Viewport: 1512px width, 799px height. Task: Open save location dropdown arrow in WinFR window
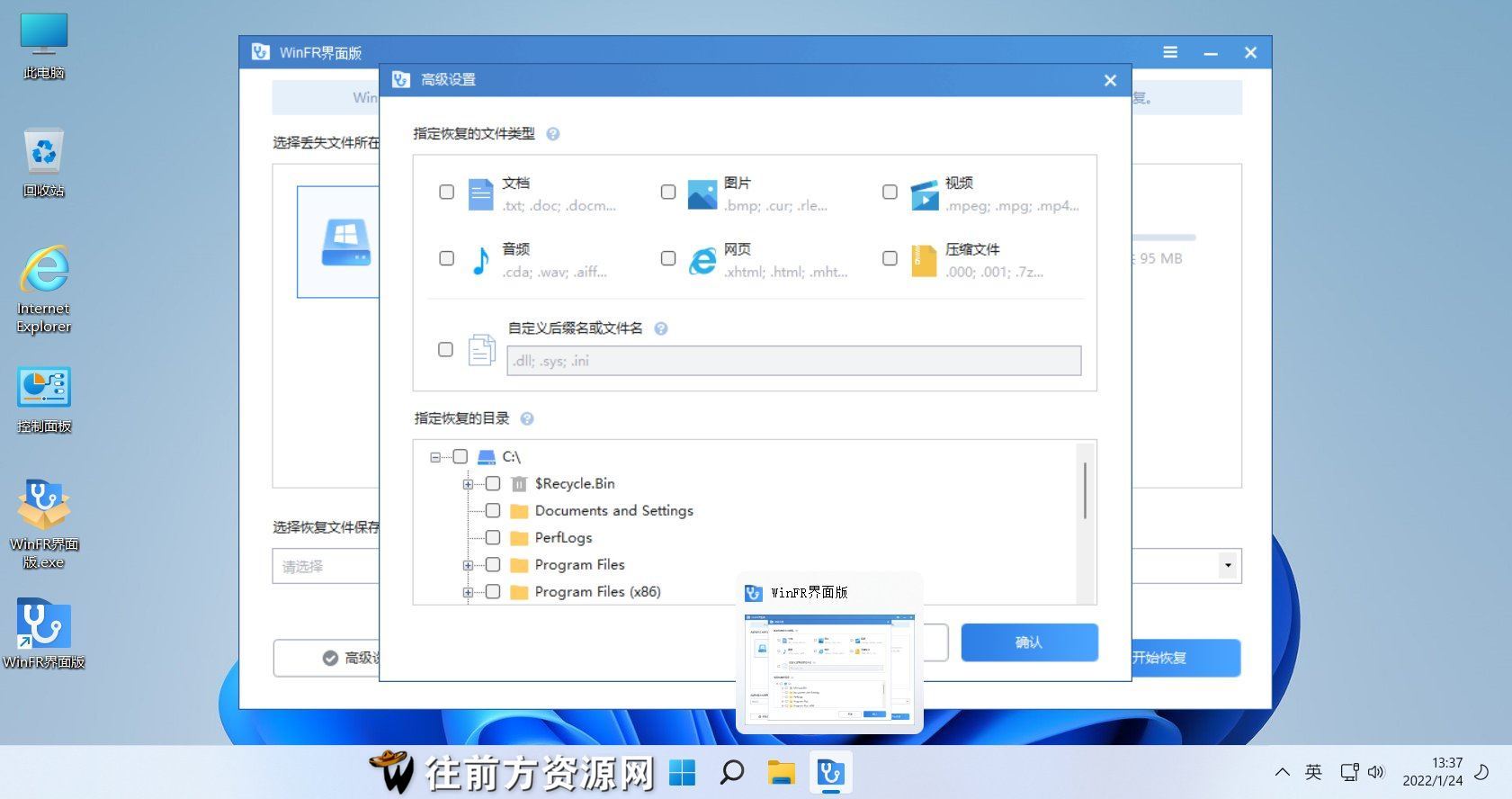(1228, 566)
